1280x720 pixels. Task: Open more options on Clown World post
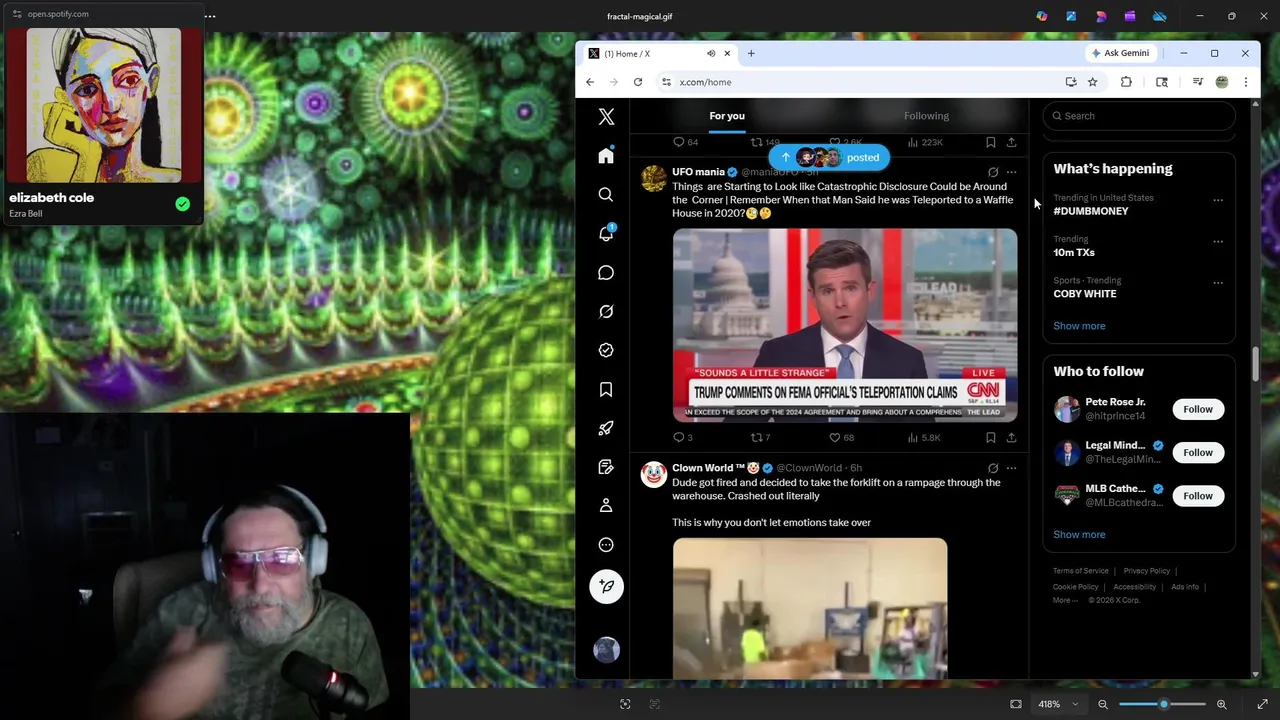1011,468
